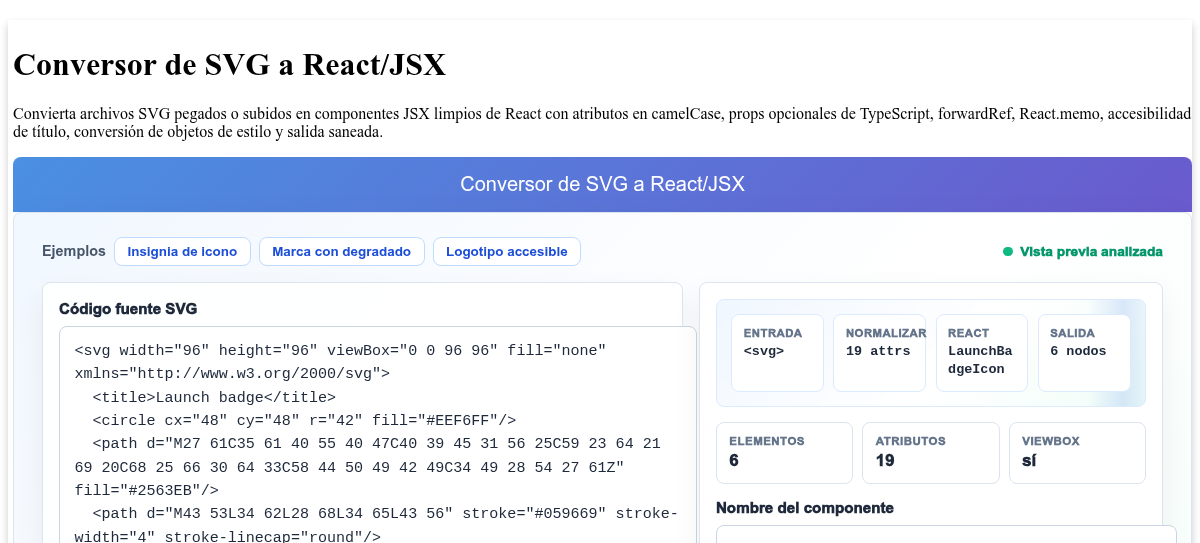Image resolution: width=1200 pixels, height=543 pixels.
Task: Click the ELEMENTOS count stat box
Action: 784,452
